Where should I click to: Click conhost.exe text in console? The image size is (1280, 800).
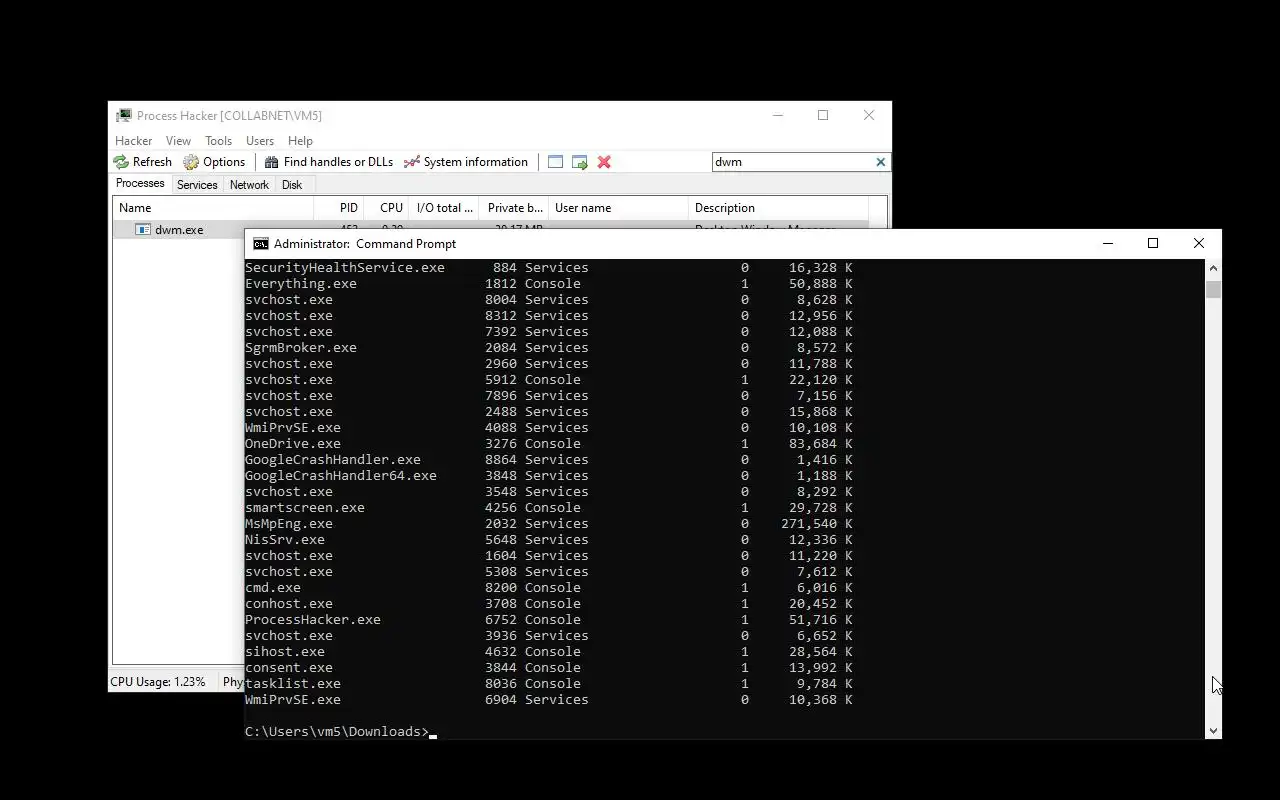(289, 604)
